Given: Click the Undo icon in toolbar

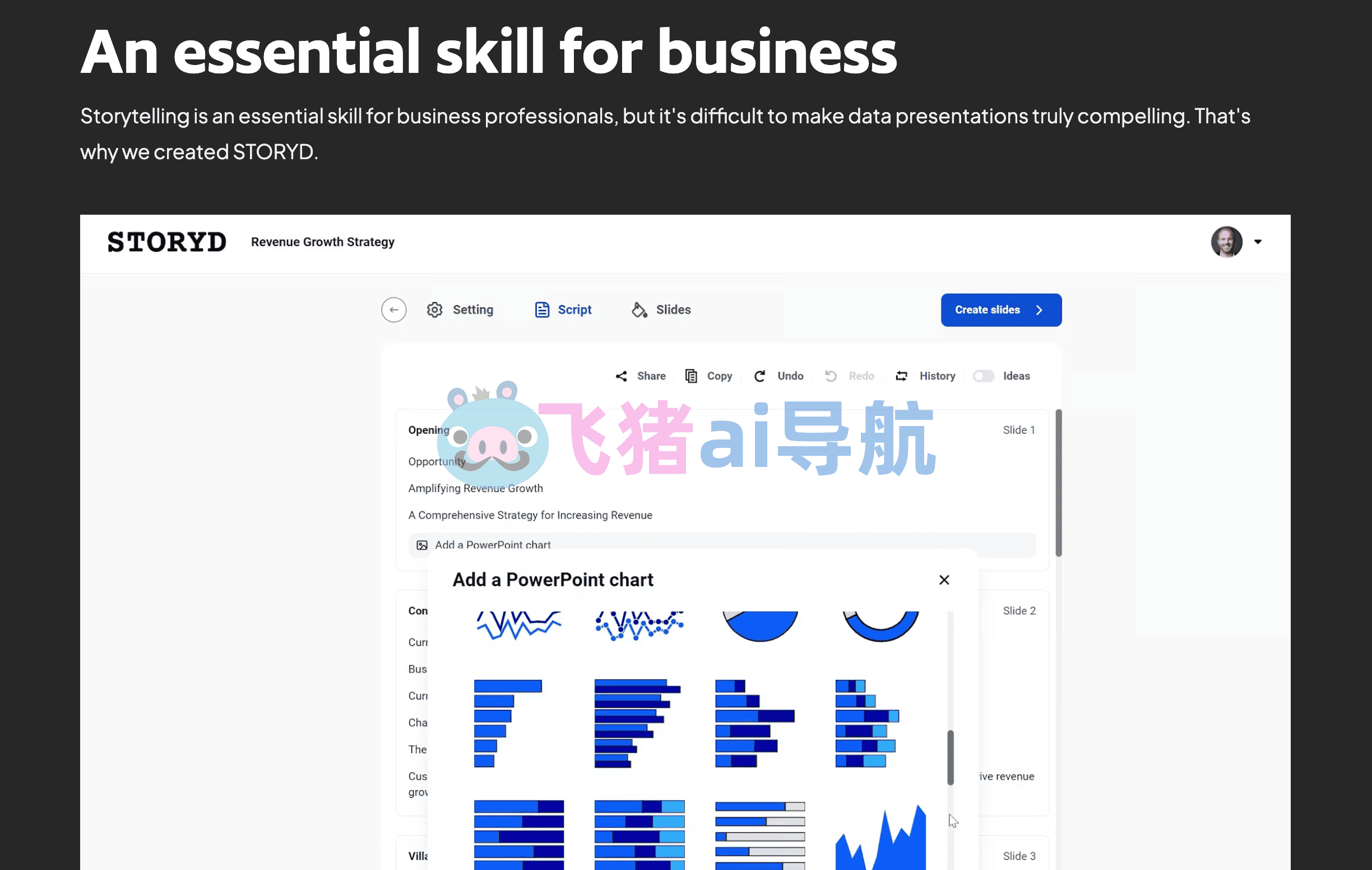Looking at the screenshot, I should (760, 376).
